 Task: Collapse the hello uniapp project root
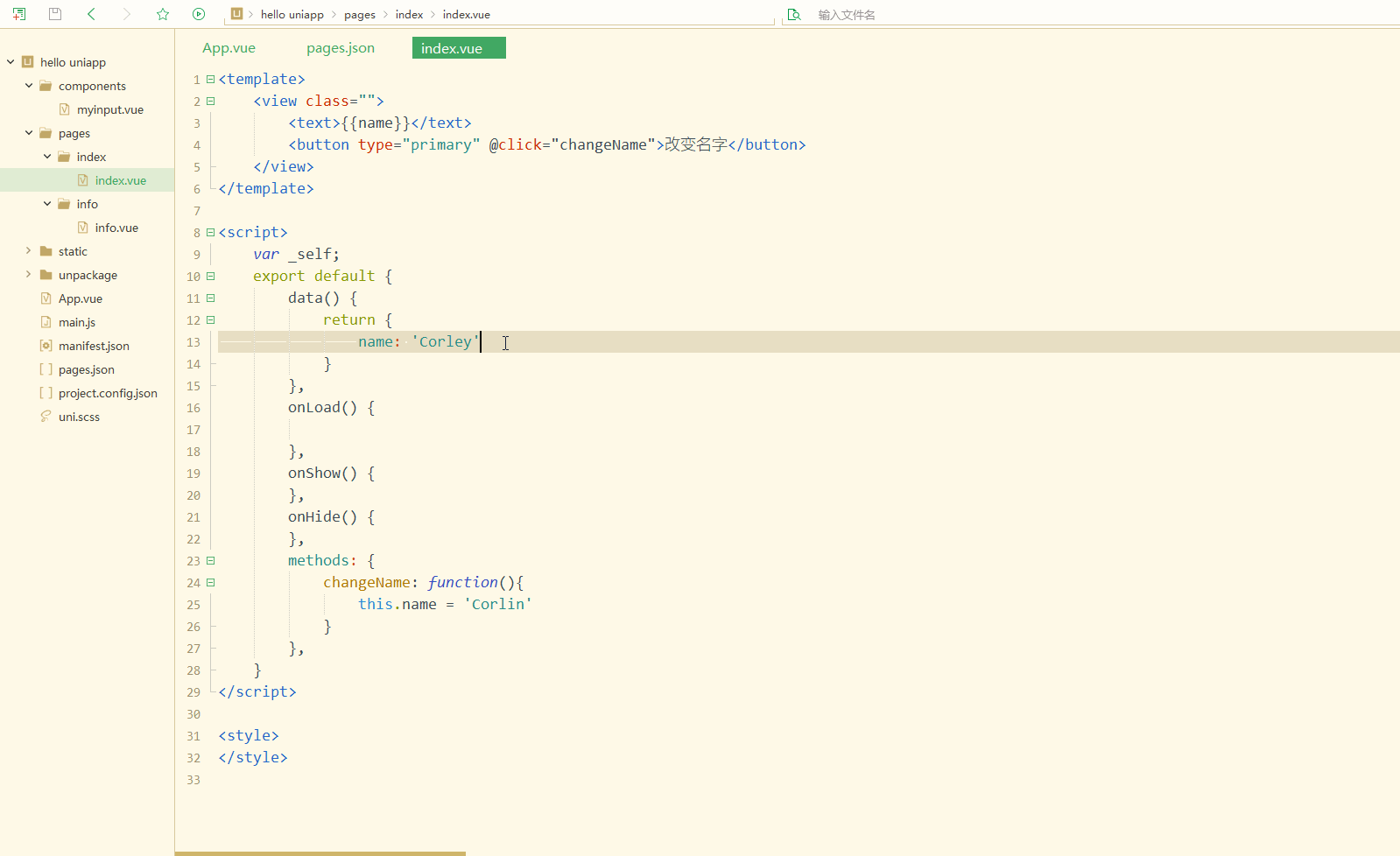coord(11,62)
